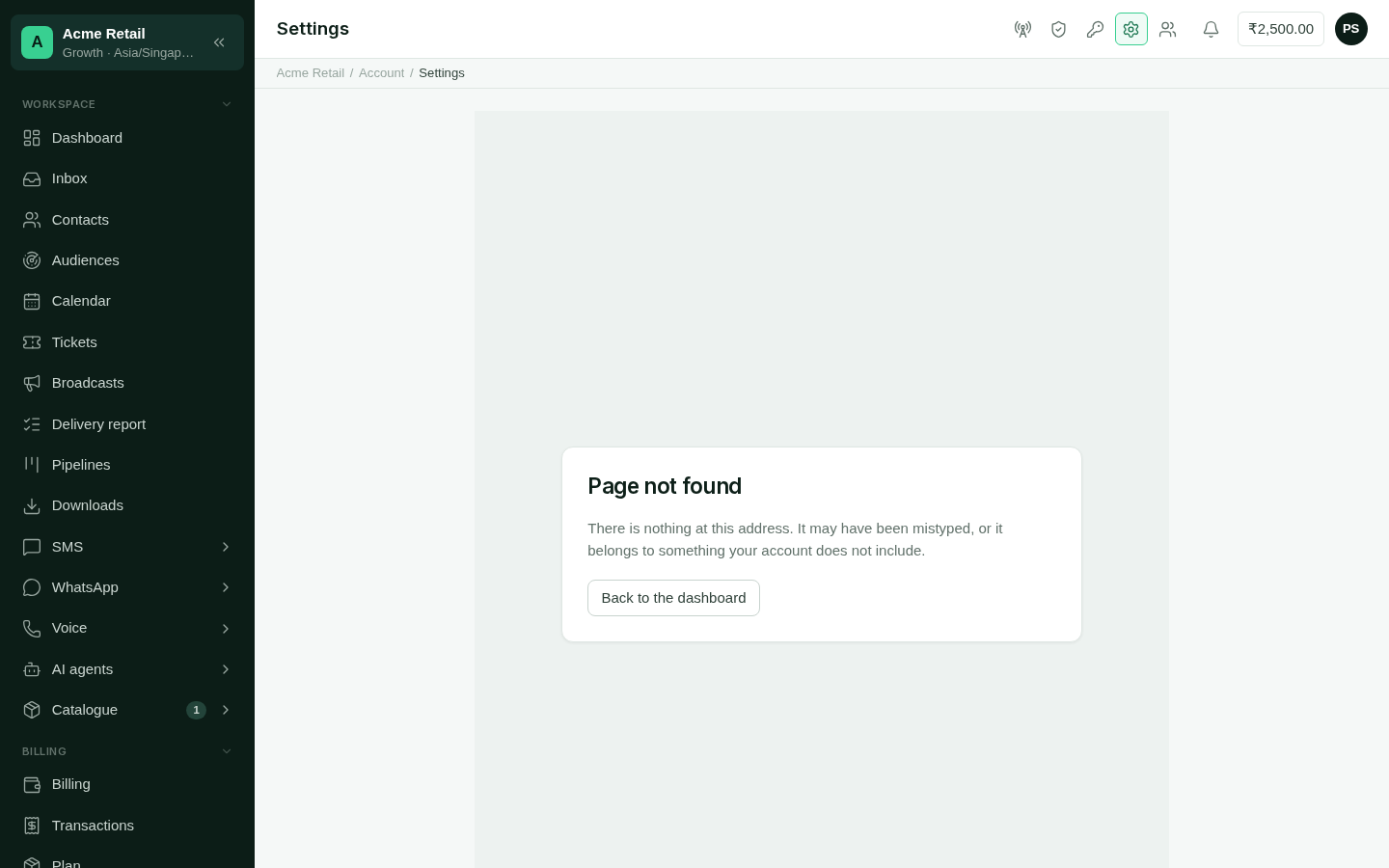This screenshot has width=1389, height=868.
Task: Click the Inbox tray icon in sidebar
Action: (32, 178)
